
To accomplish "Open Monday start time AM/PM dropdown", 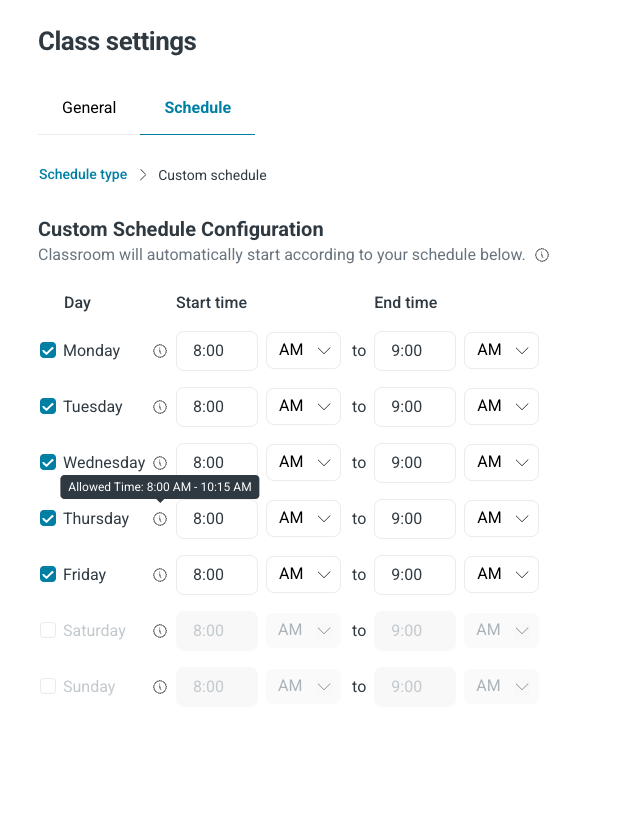I will point(303,351).
